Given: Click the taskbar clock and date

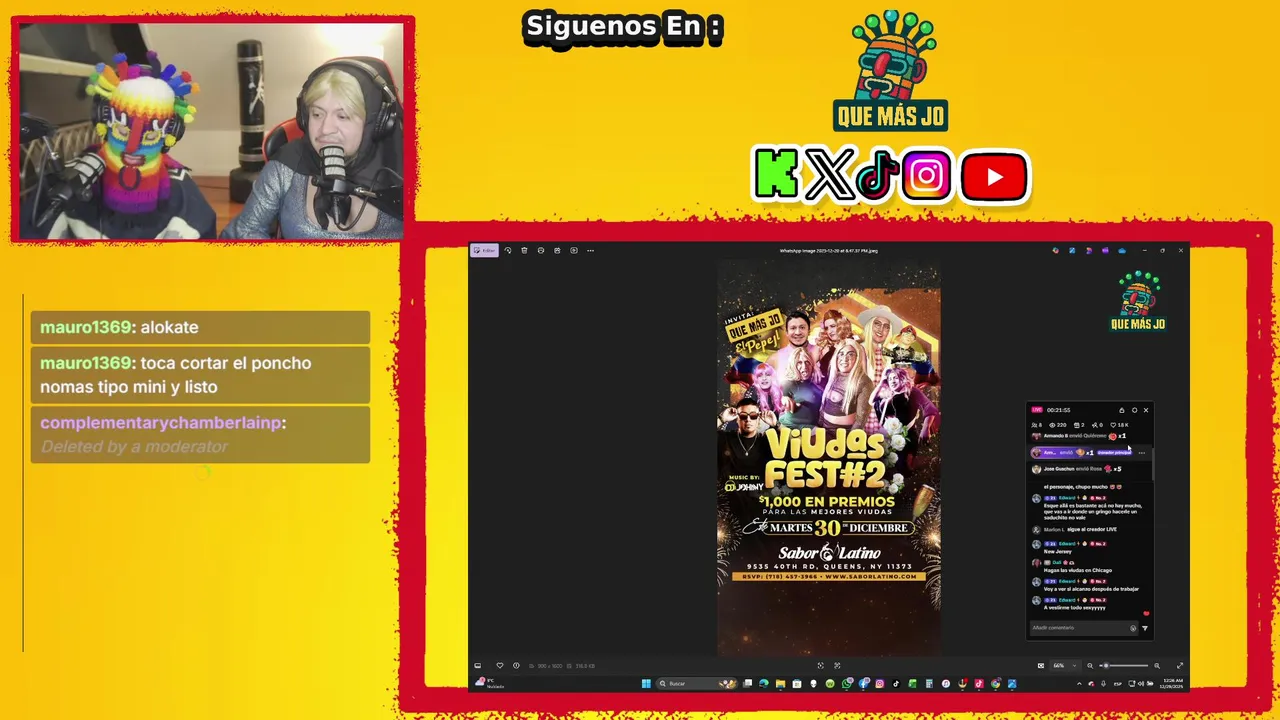Looking at the screenshot, I should [x=1169, y=684].
